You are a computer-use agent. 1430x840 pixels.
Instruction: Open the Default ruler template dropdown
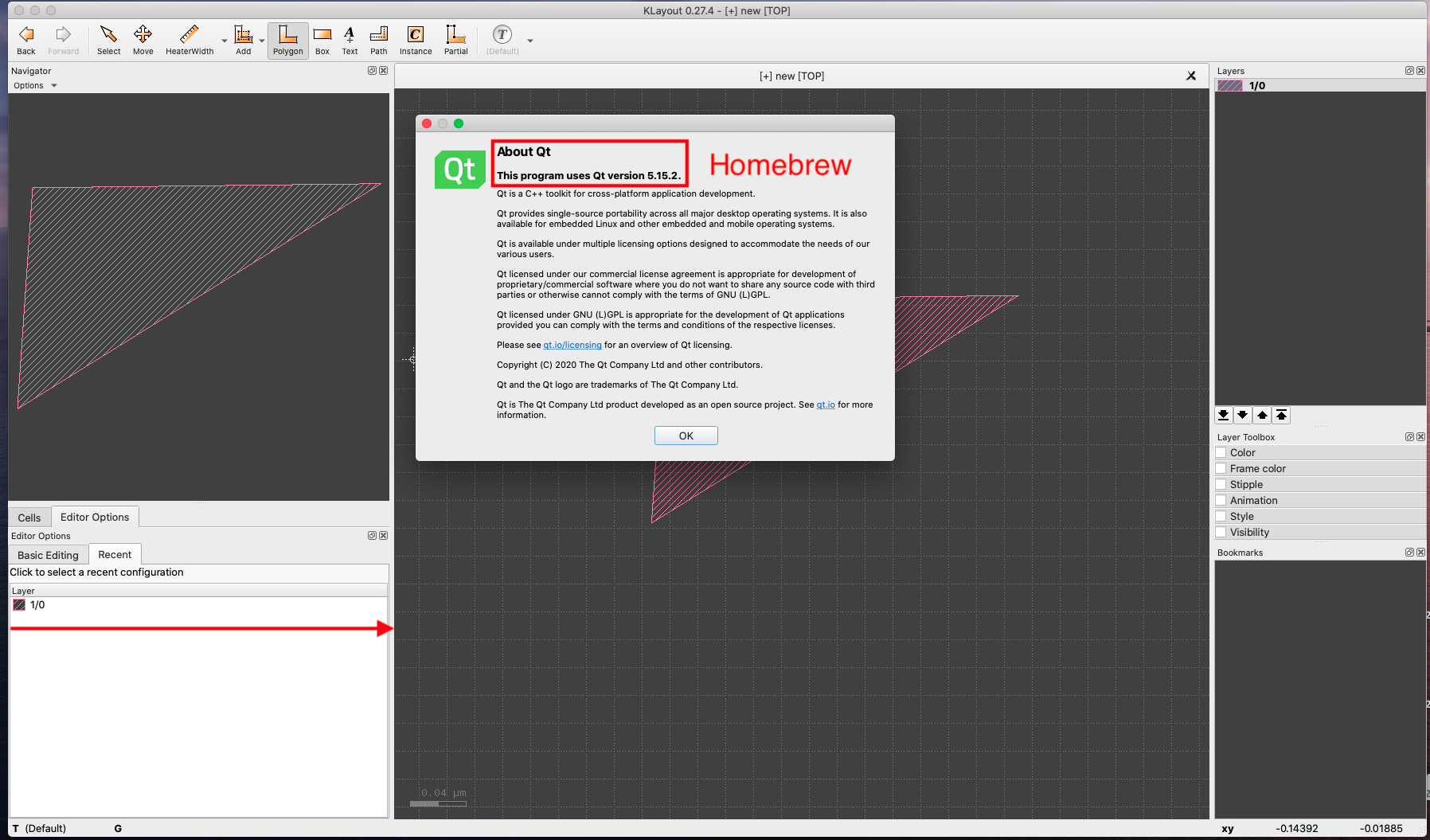tap(529, 40)
